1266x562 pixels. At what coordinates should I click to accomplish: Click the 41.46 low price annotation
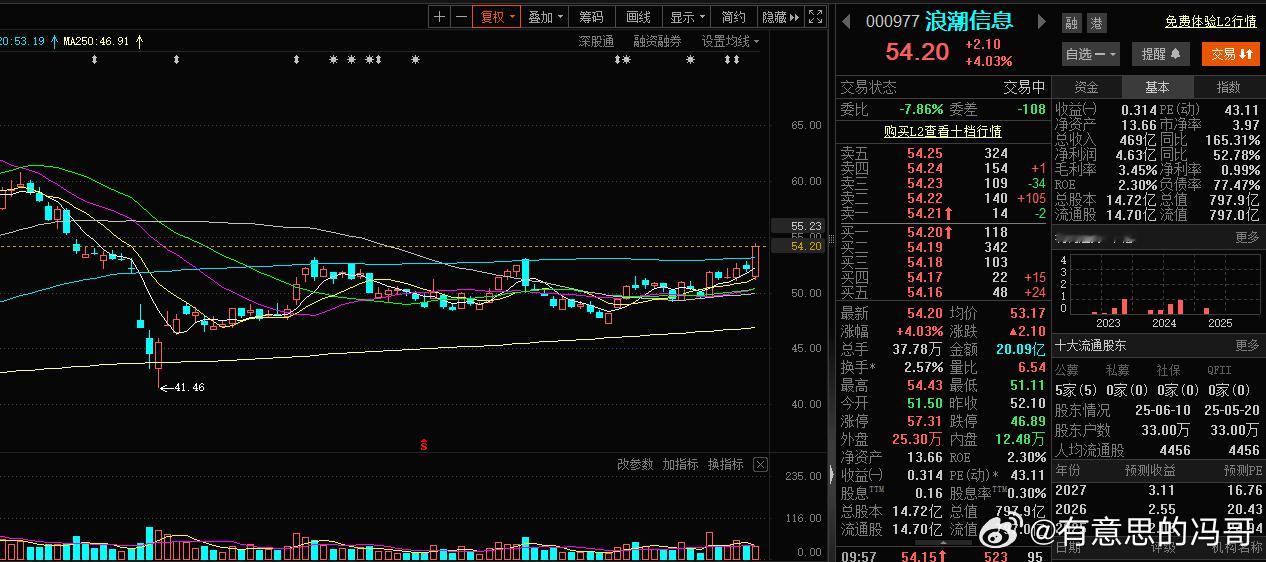(x=182, y=386)
